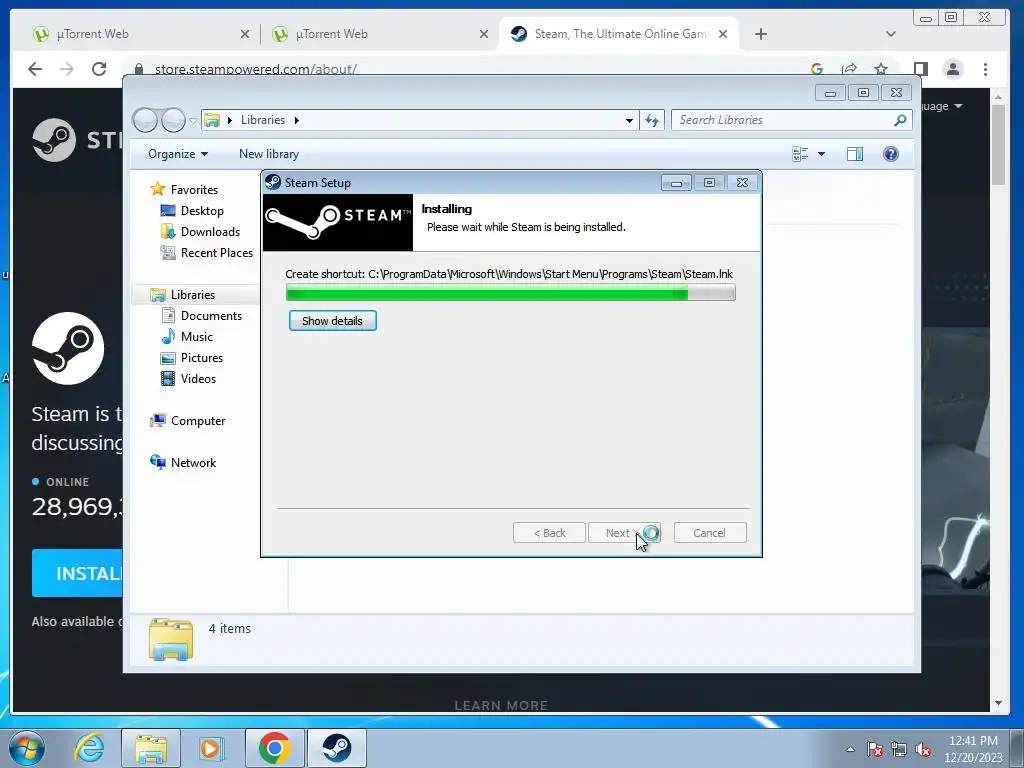Close the first µTorrent Web tab
Image resolution: width=1024 pixels, height=768 pixels.
(245, 34)
